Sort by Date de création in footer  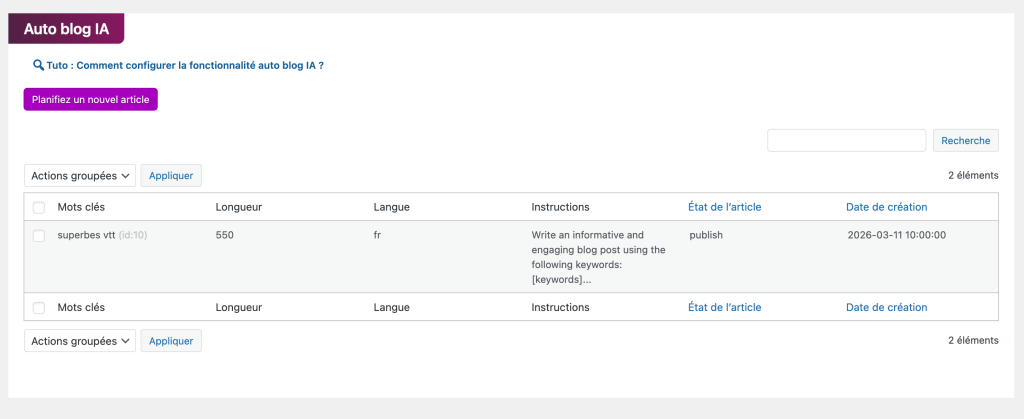click(x=886, y=307)
